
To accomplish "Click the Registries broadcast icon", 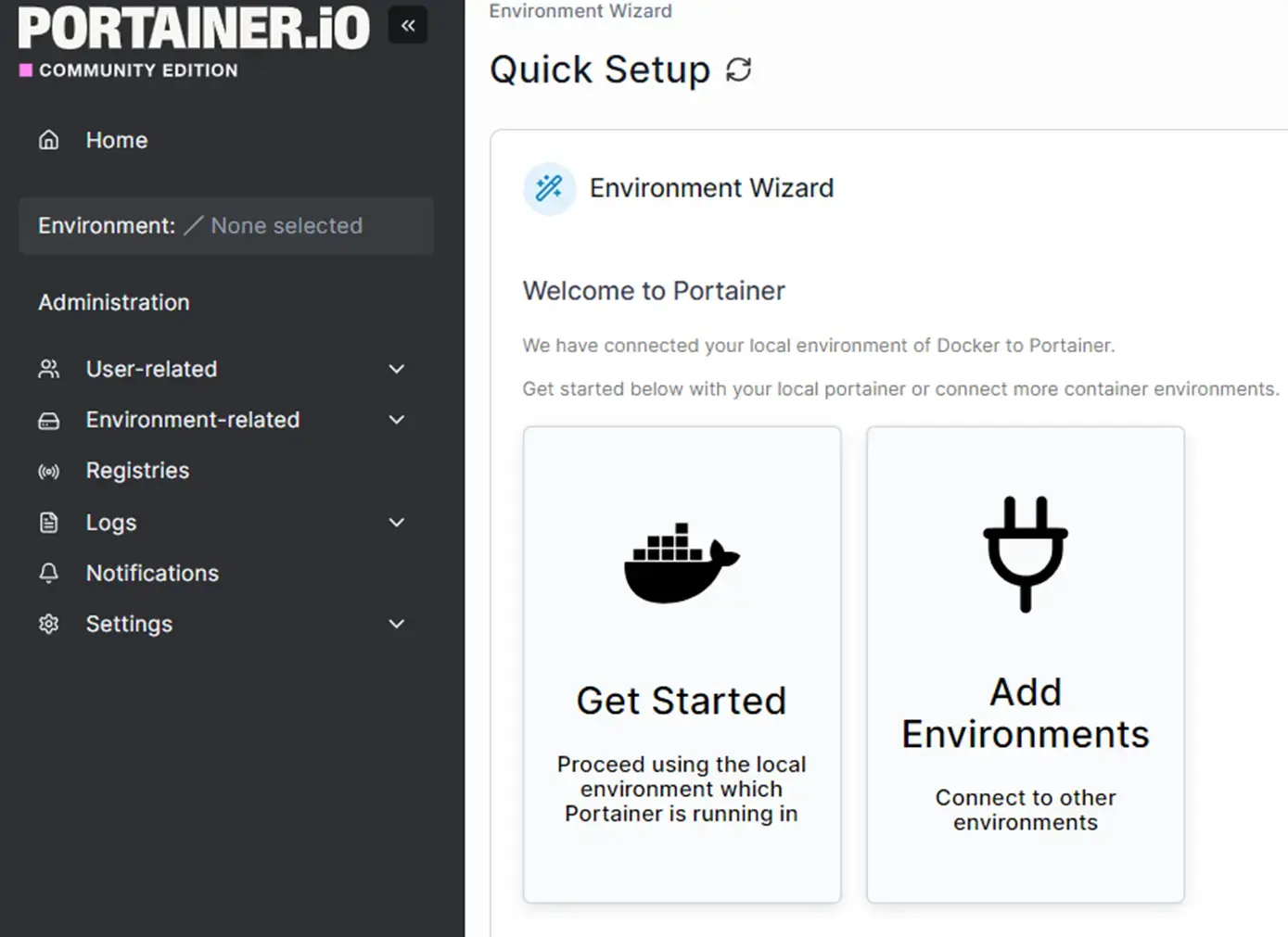I will coord(49,472).
